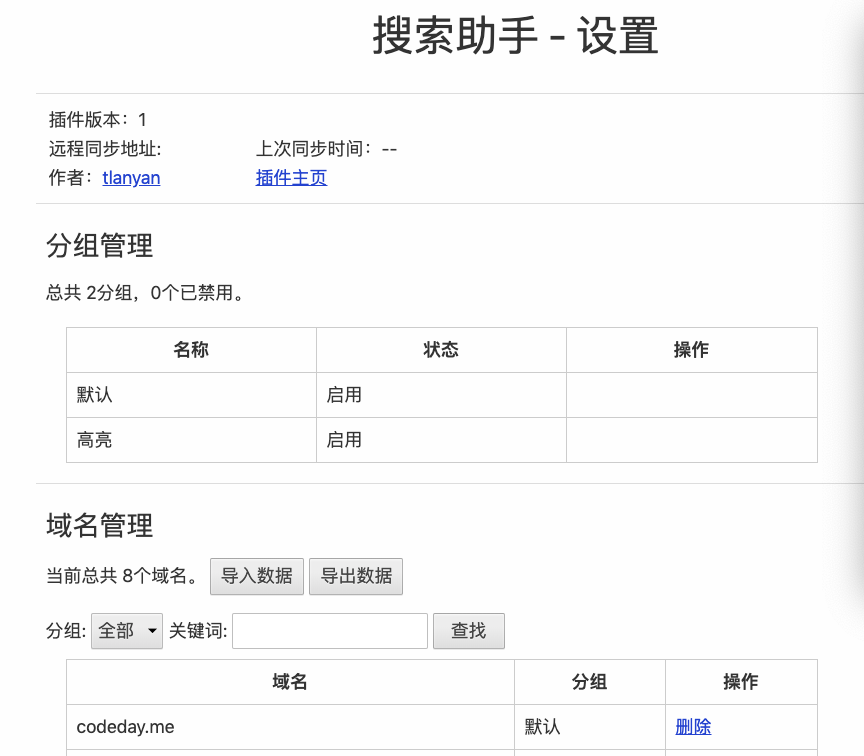Viewport: 864px width, 756px height.
Task: Click the 域名管理 section heading
Action: (x=99, y=526)
